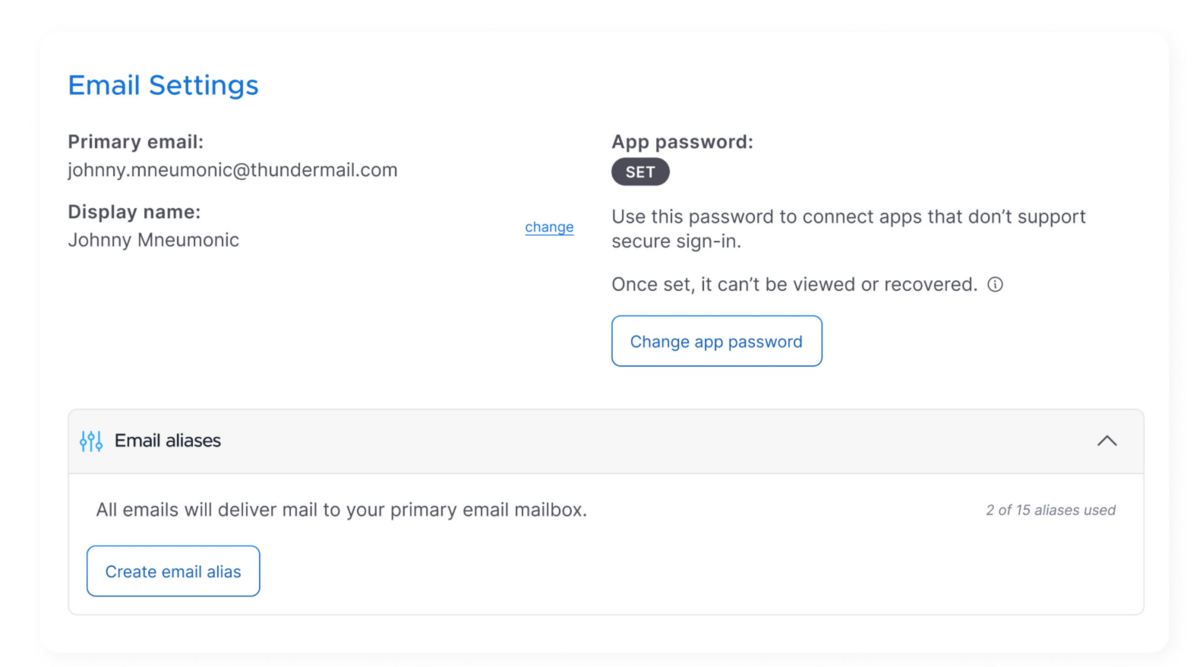Click the App password label
This screenshot has height=667, width=1200.
click(x=682, y=142)
